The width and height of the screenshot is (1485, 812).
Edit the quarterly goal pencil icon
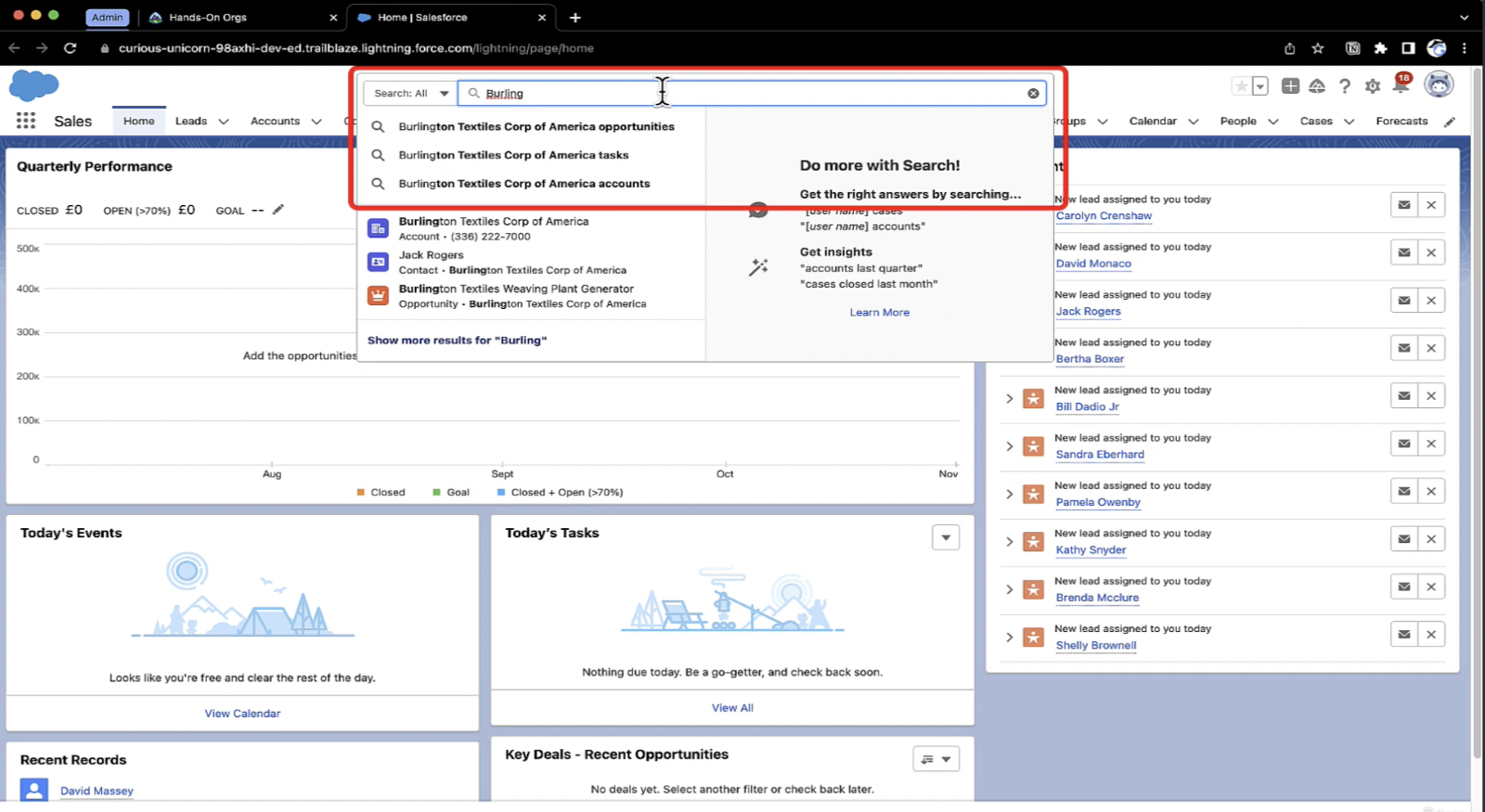[x=278, y=210]
